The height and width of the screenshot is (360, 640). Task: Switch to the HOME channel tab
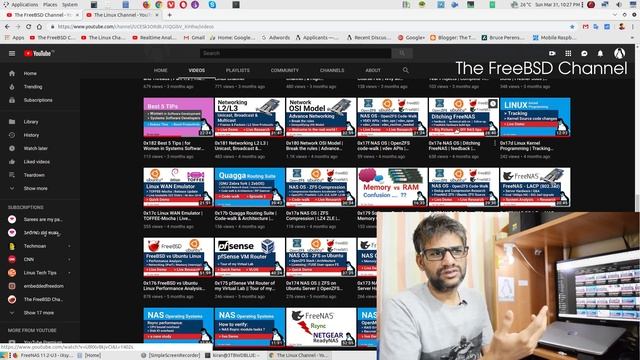point(160,70)
